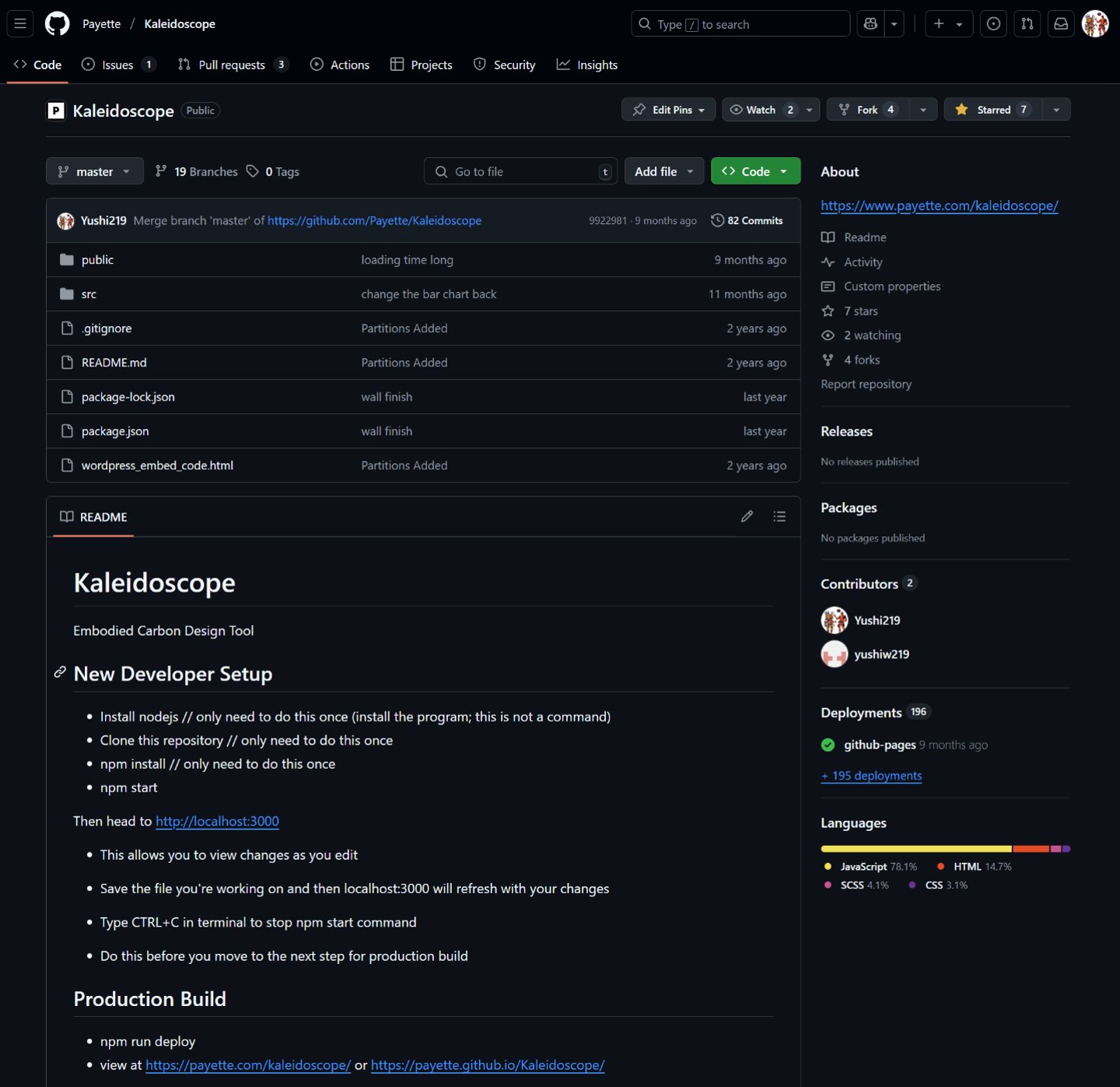The width and height of the screenshot is (1120, 1087).
Task: Open wordpress_embed_code.html file
Action: click(157, 465)
